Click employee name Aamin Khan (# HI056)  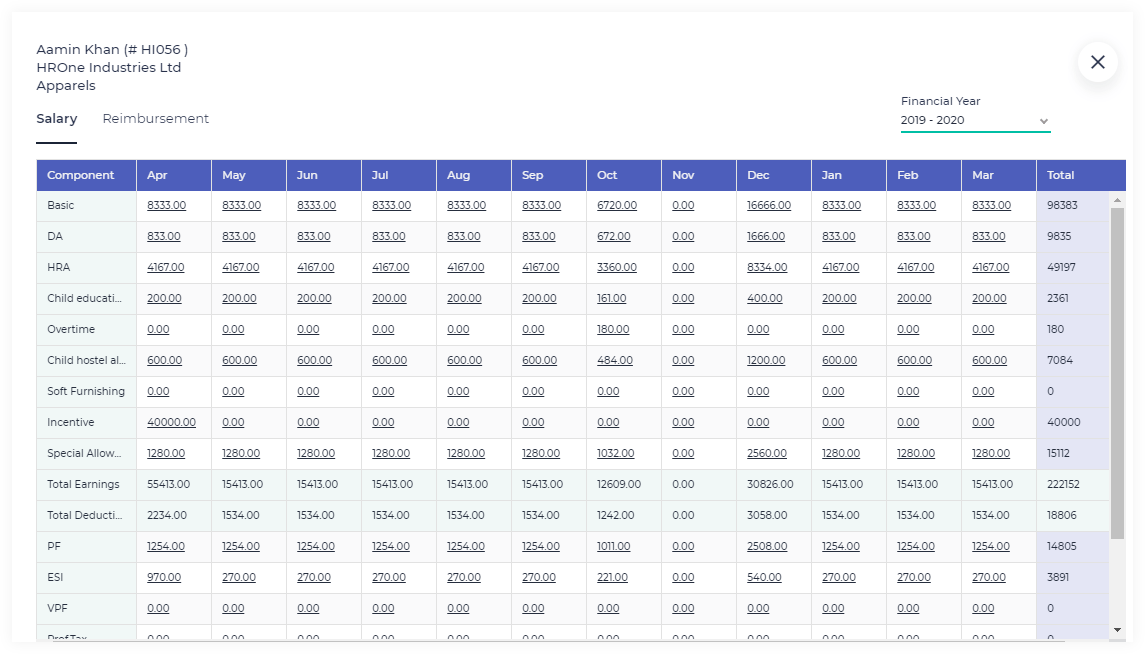point(112,50)
